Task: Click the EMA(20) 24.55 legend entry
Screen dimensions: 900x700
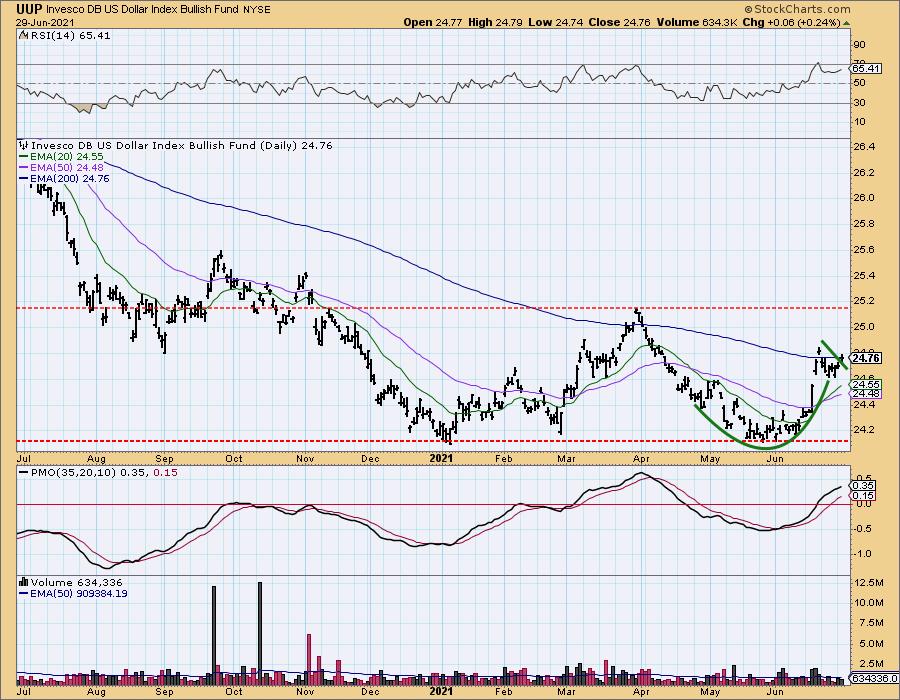Action: coord(67,157)
